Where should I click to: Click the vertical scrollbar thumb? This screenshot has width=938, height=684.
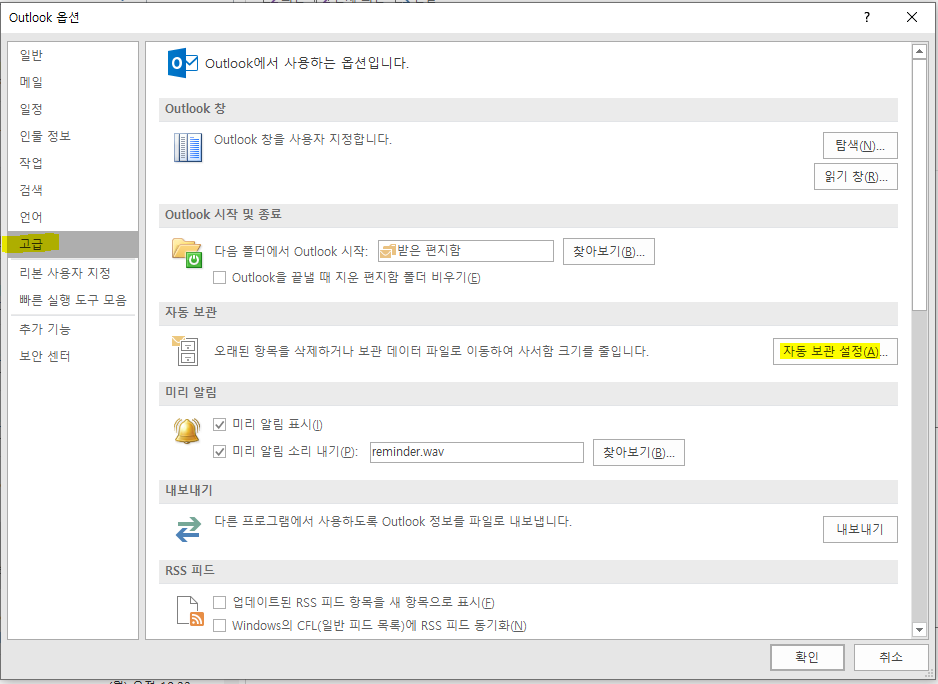point(919,184)
